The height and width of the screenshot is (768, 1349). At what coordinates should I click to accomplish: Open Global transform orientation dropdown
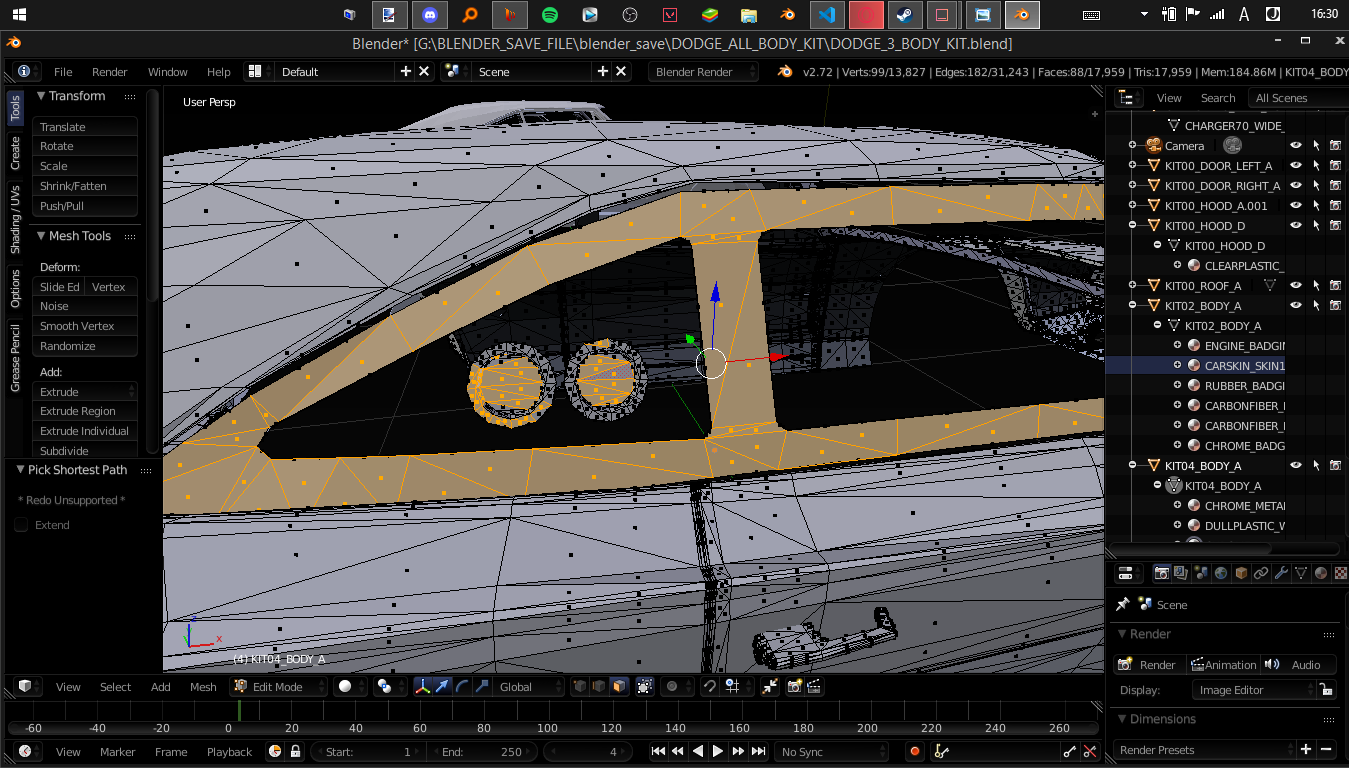pos(529,686)
